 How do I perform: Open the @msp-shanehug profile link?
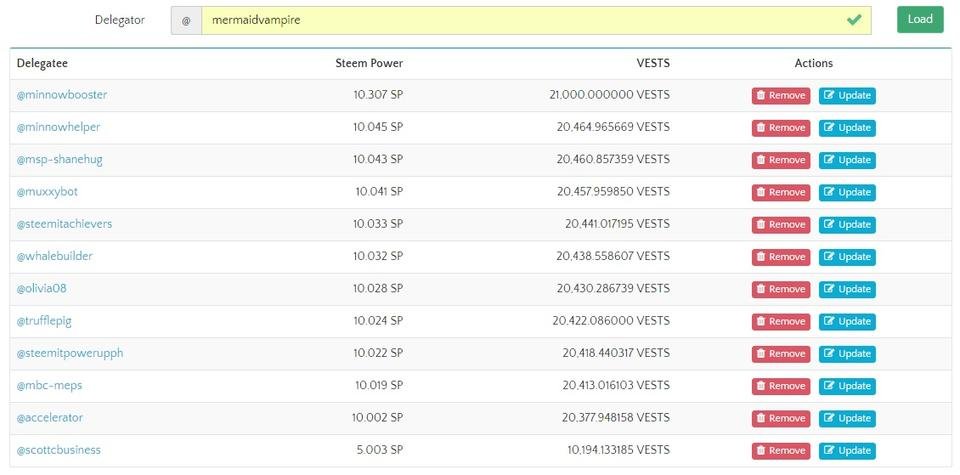click(x=59, y=160)
